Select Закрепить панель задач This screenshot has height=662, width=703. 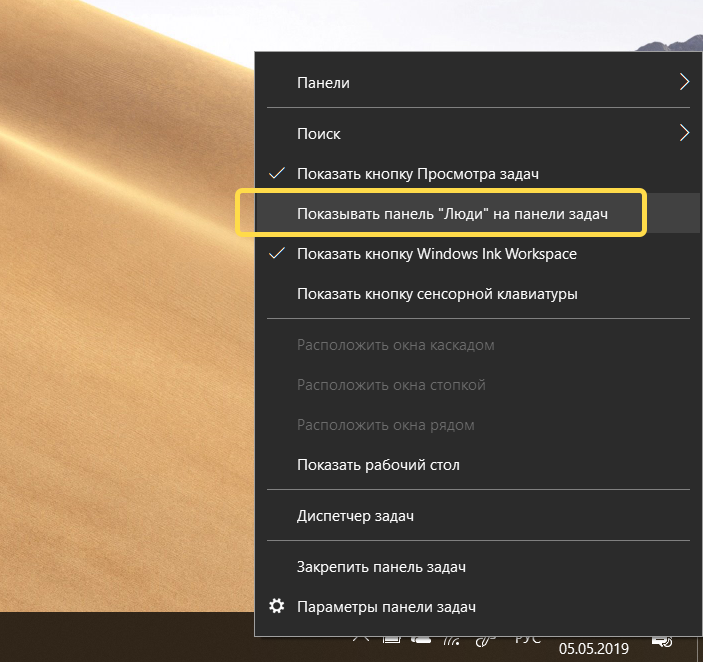pos(381,567)
